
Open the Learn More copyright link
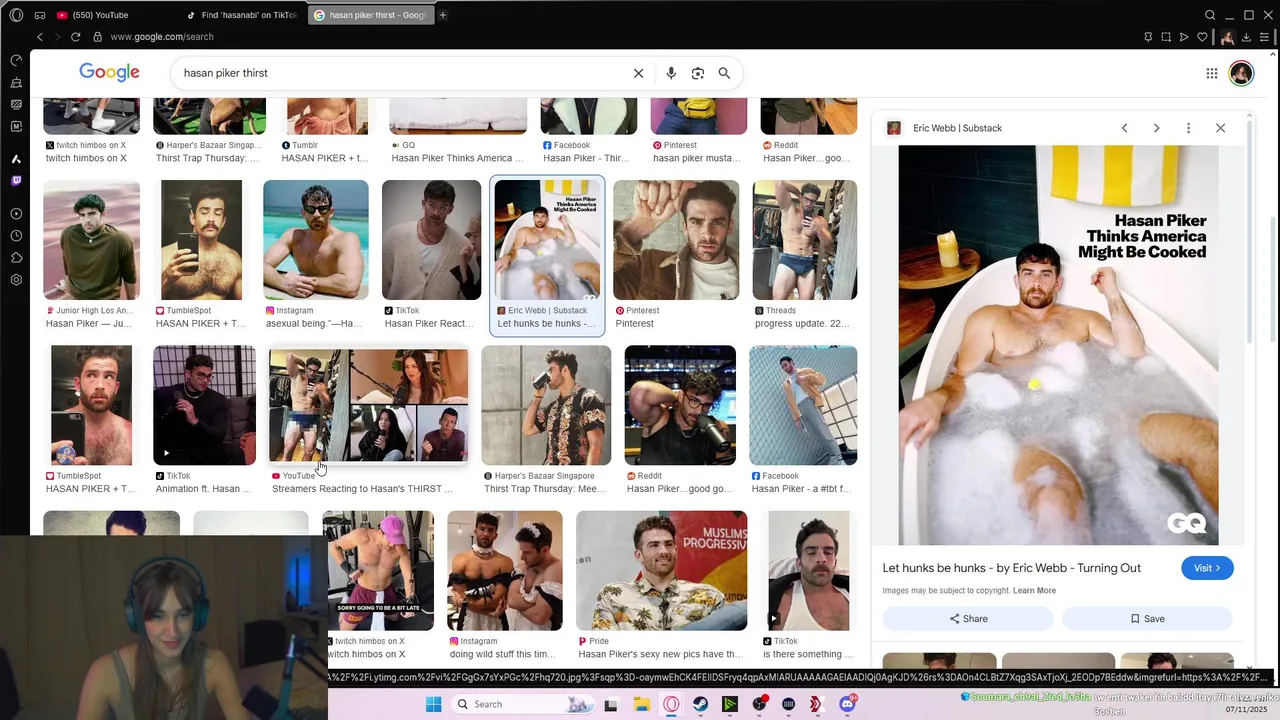(1034, 591)
